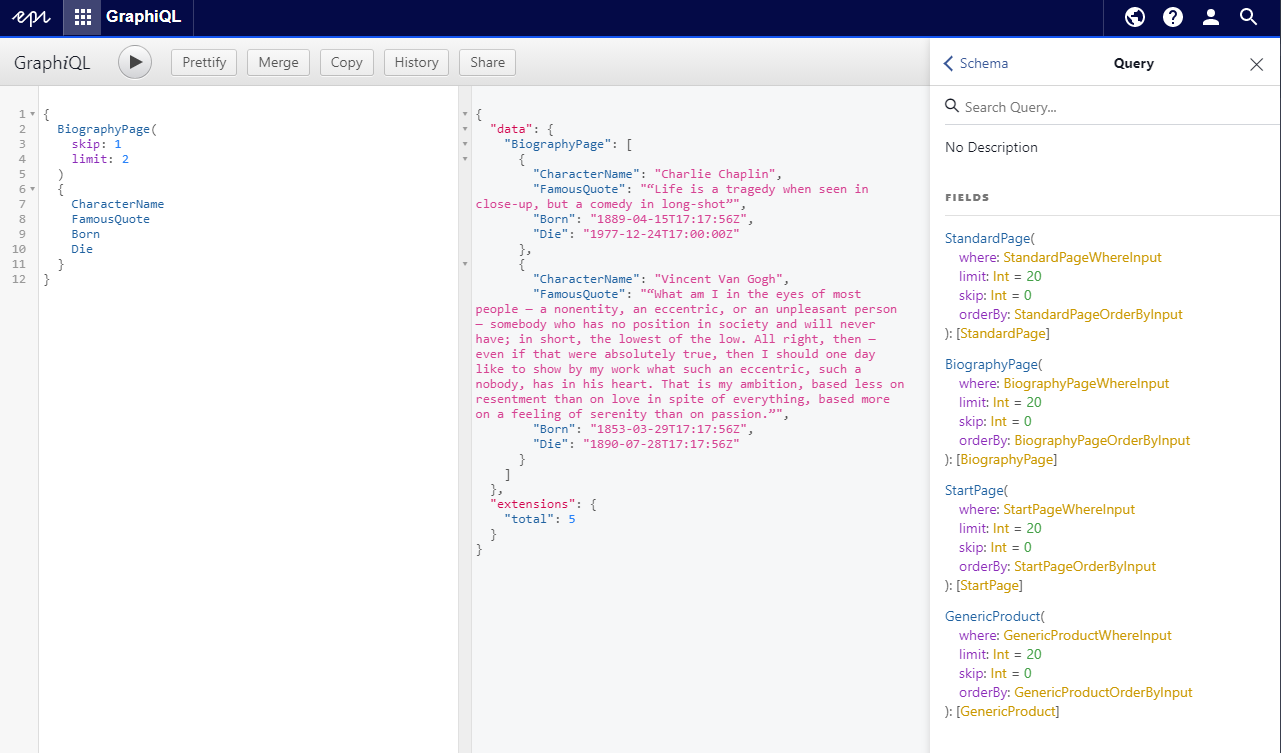The width and height of the screenshot is (1281, 753).
Task: Open StartPageOrderByInput type
Action: click(x=1085, y=566)
